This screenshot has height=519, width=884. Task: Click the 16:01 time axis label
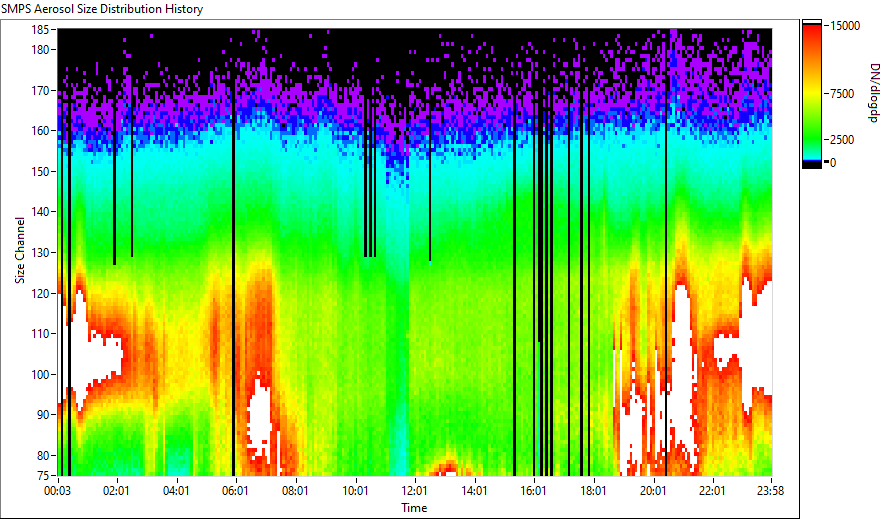(x=533, y=491)
